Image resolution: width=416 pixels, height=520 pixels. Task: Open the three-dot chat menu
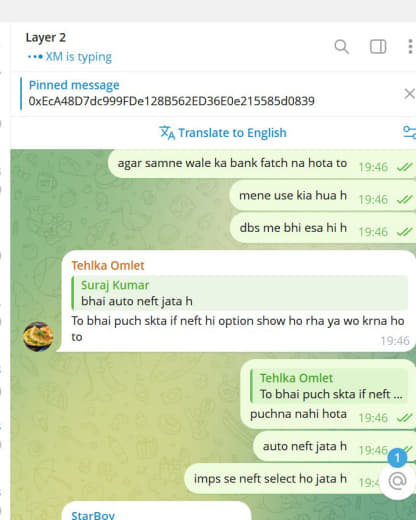pyautogui.click(x=410, y=47)
